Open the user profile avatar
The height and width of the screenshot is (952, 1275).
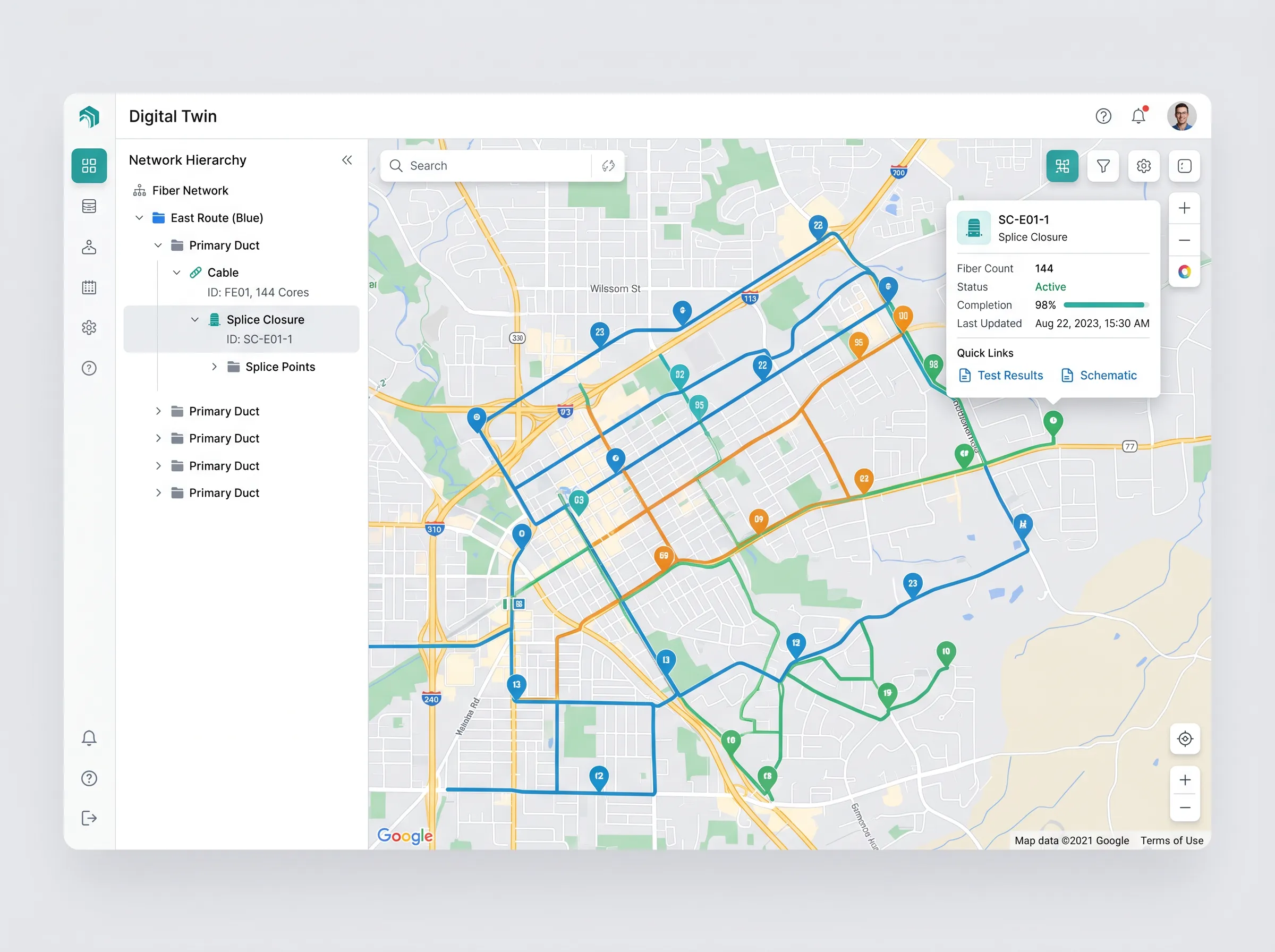(1181, 116)
